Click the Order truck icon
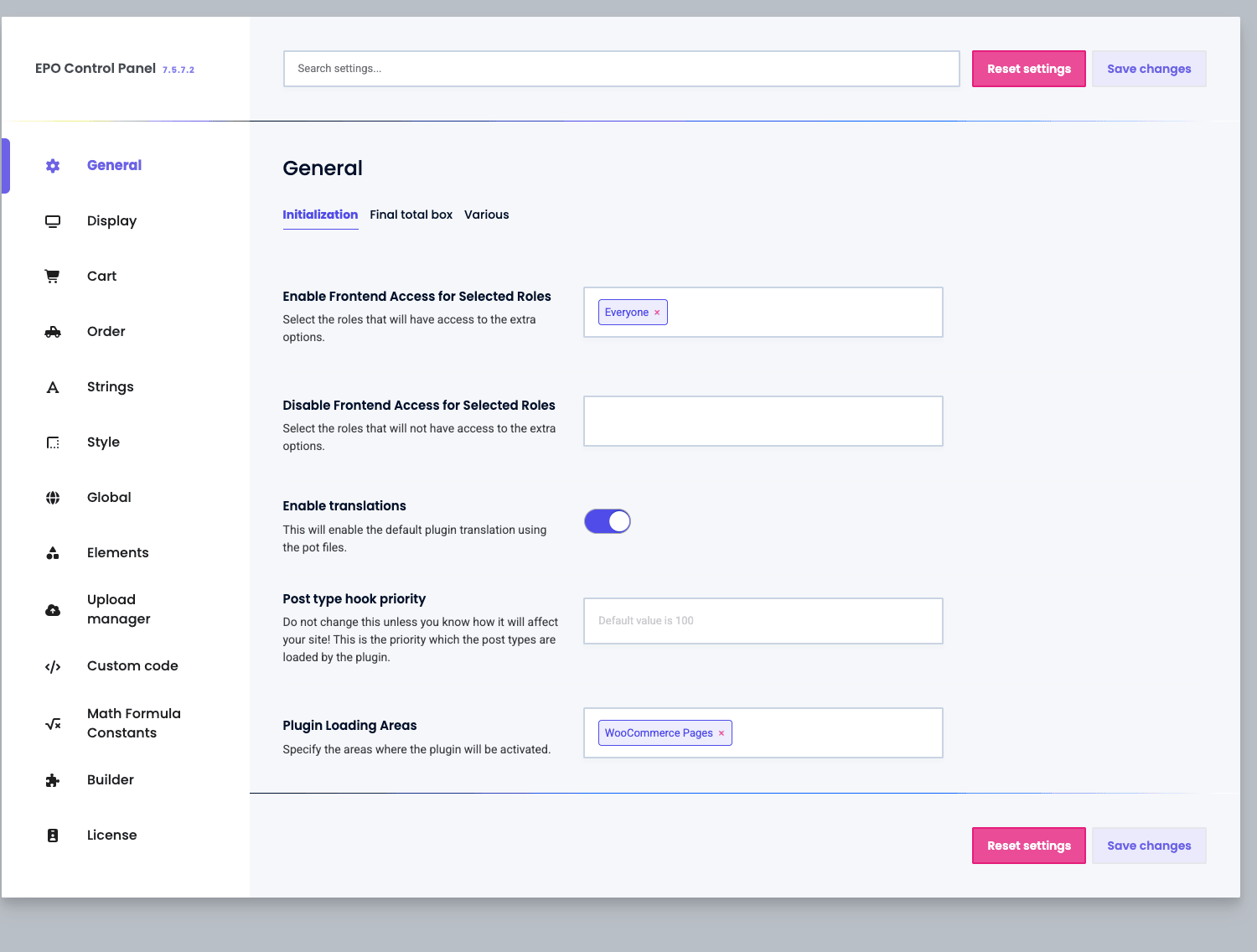 [x=53, y=332]
